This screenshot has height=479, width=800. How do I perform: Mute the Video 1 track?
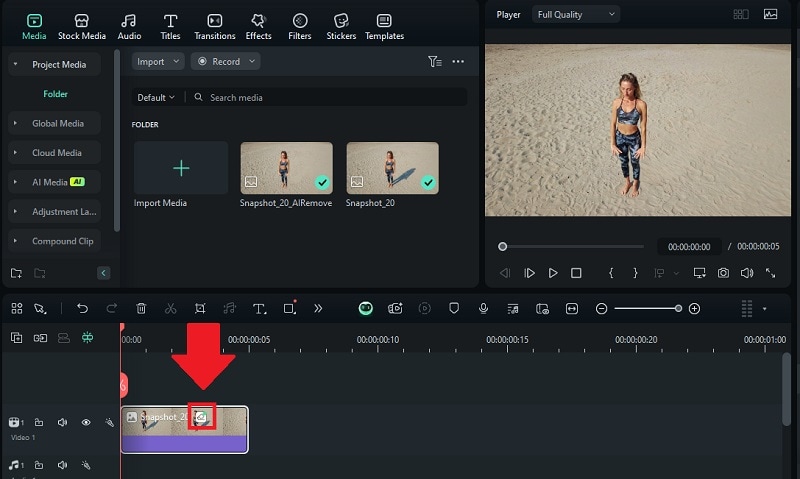click(62, 422)
